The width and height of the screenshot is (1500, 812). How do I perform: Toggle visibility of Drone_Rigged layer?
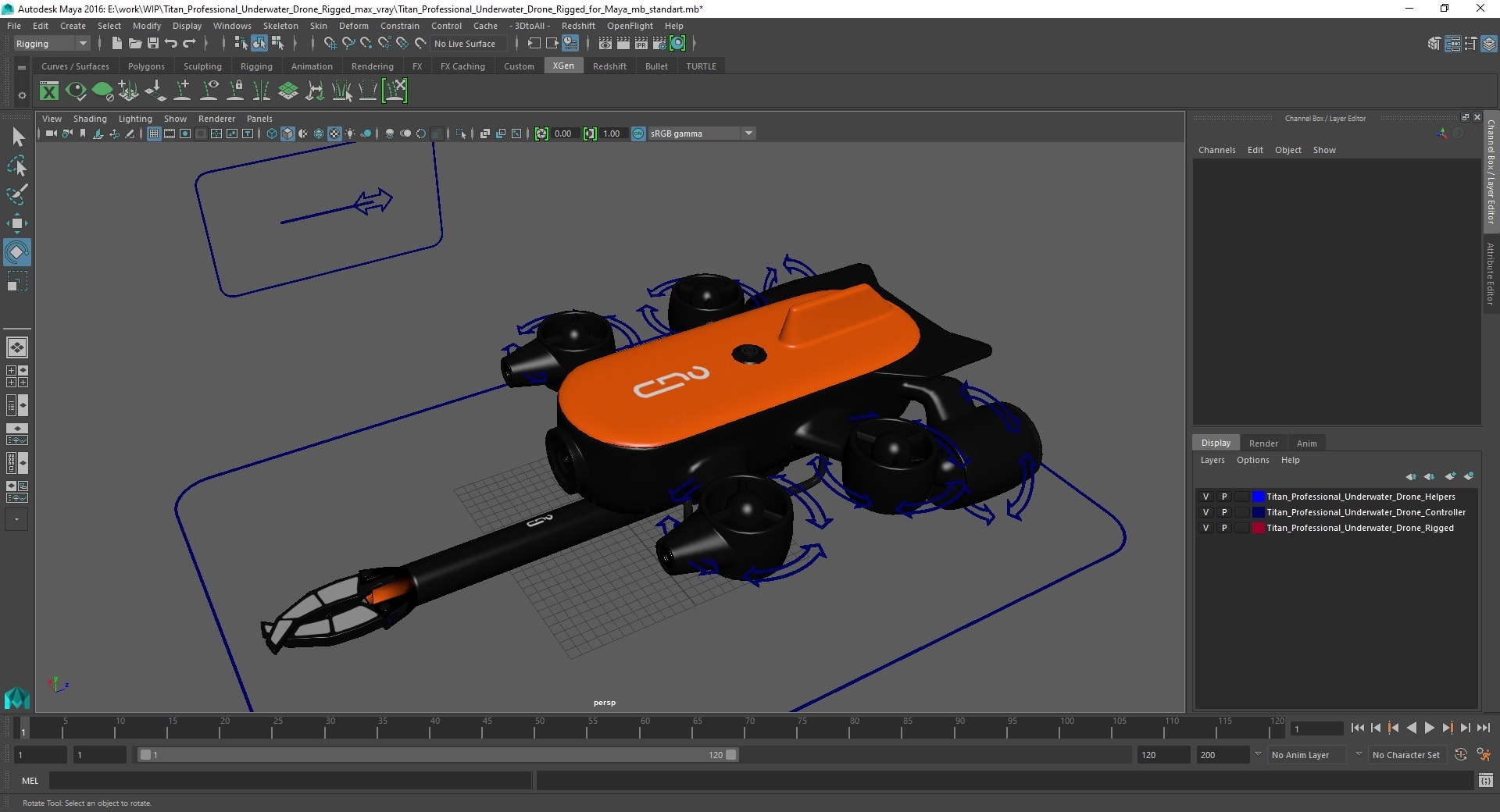(x=1205, y=528)
